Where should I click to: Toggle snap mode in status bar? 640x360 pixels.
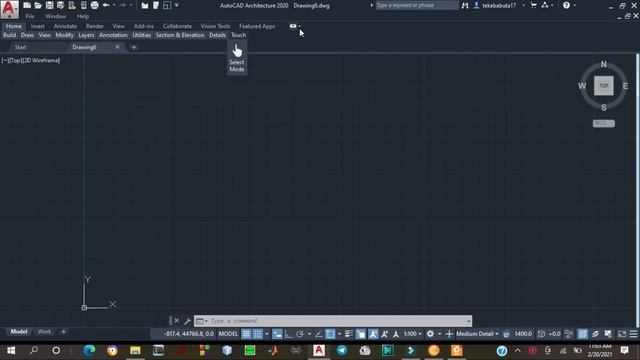258,334
